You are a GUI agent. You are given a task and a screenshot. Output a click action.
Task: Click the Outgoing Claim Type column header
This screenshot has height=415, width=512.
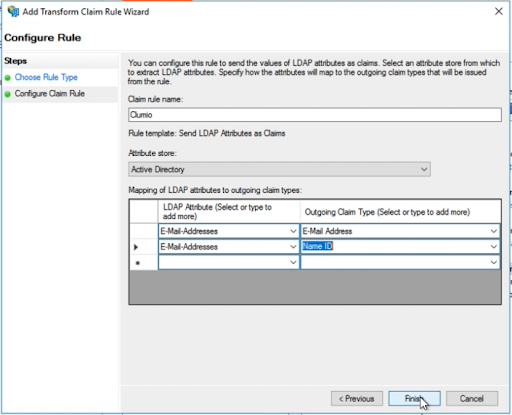point(400,212)
